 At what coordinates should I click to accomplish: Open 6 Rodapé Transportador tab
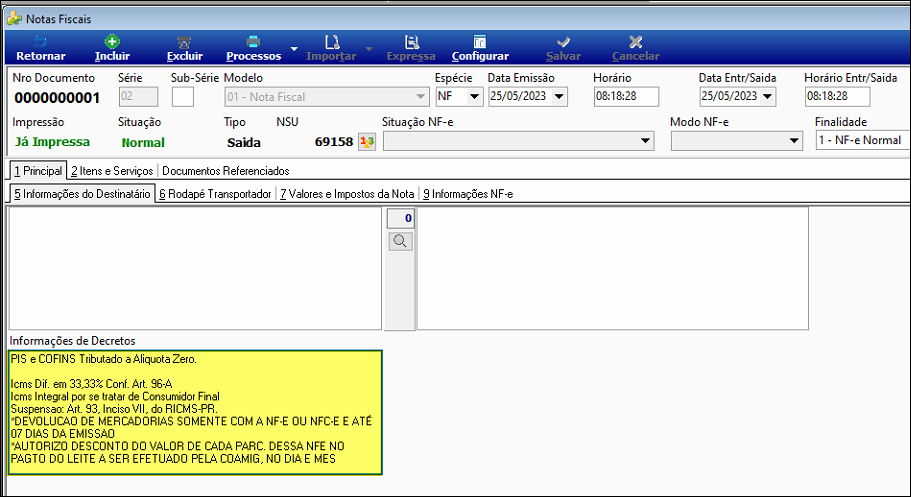pyautogui.click(x=216, y=194)
